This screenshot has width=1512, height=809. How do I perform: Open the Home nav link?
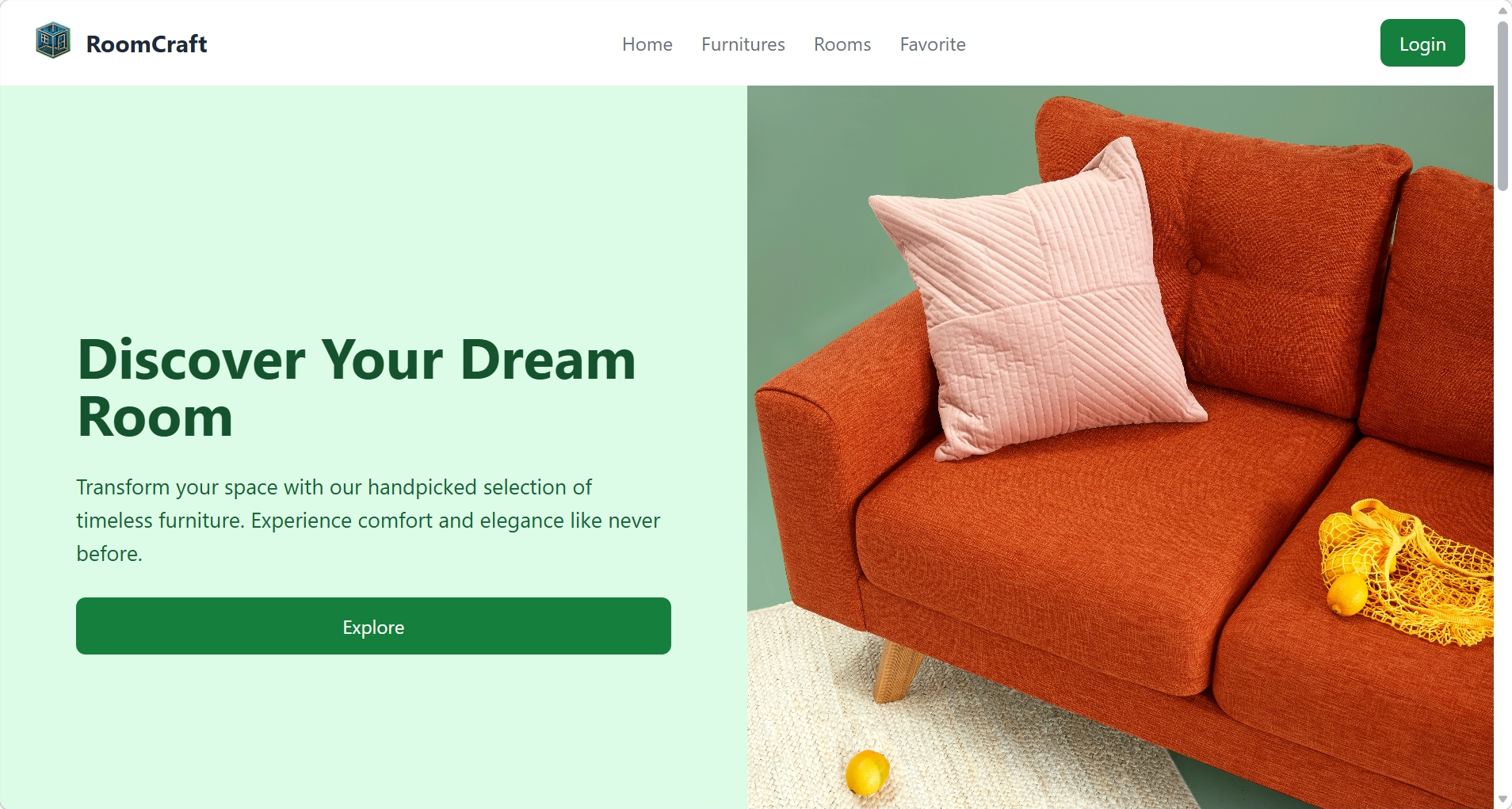pos(647,44)
